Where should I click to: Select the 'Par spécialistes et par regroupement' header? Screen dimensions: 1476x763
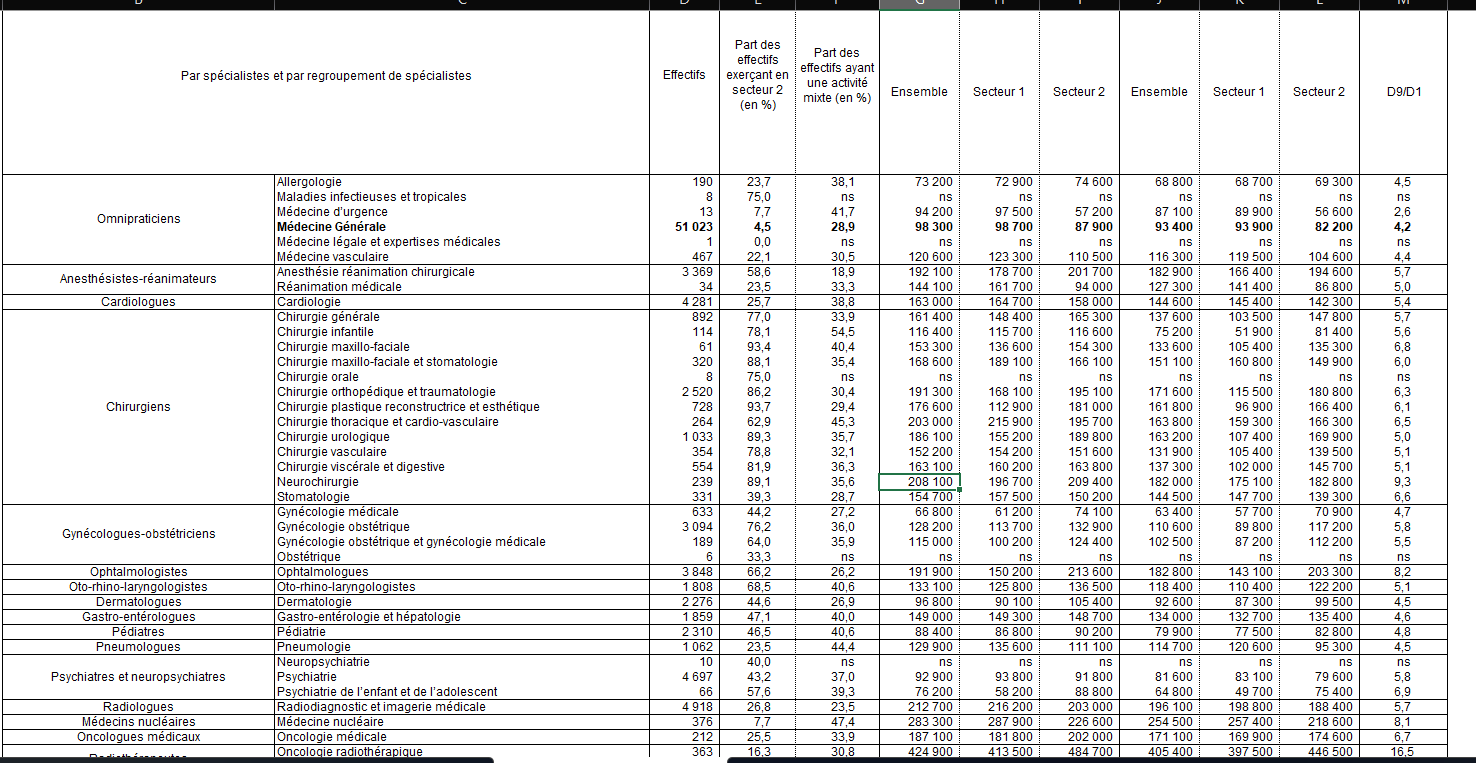[x=326, y=76]
